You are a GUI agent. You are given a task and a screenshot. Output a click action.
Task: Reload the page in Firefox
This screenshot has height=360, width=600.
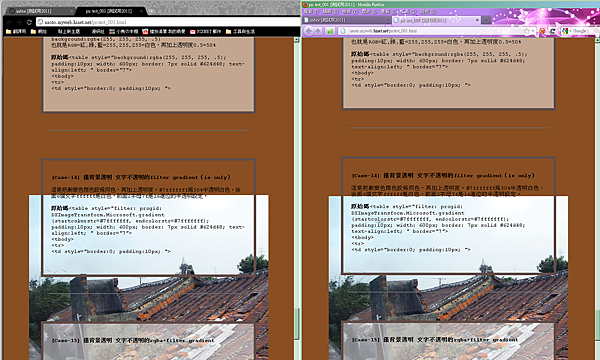point(553,31)
